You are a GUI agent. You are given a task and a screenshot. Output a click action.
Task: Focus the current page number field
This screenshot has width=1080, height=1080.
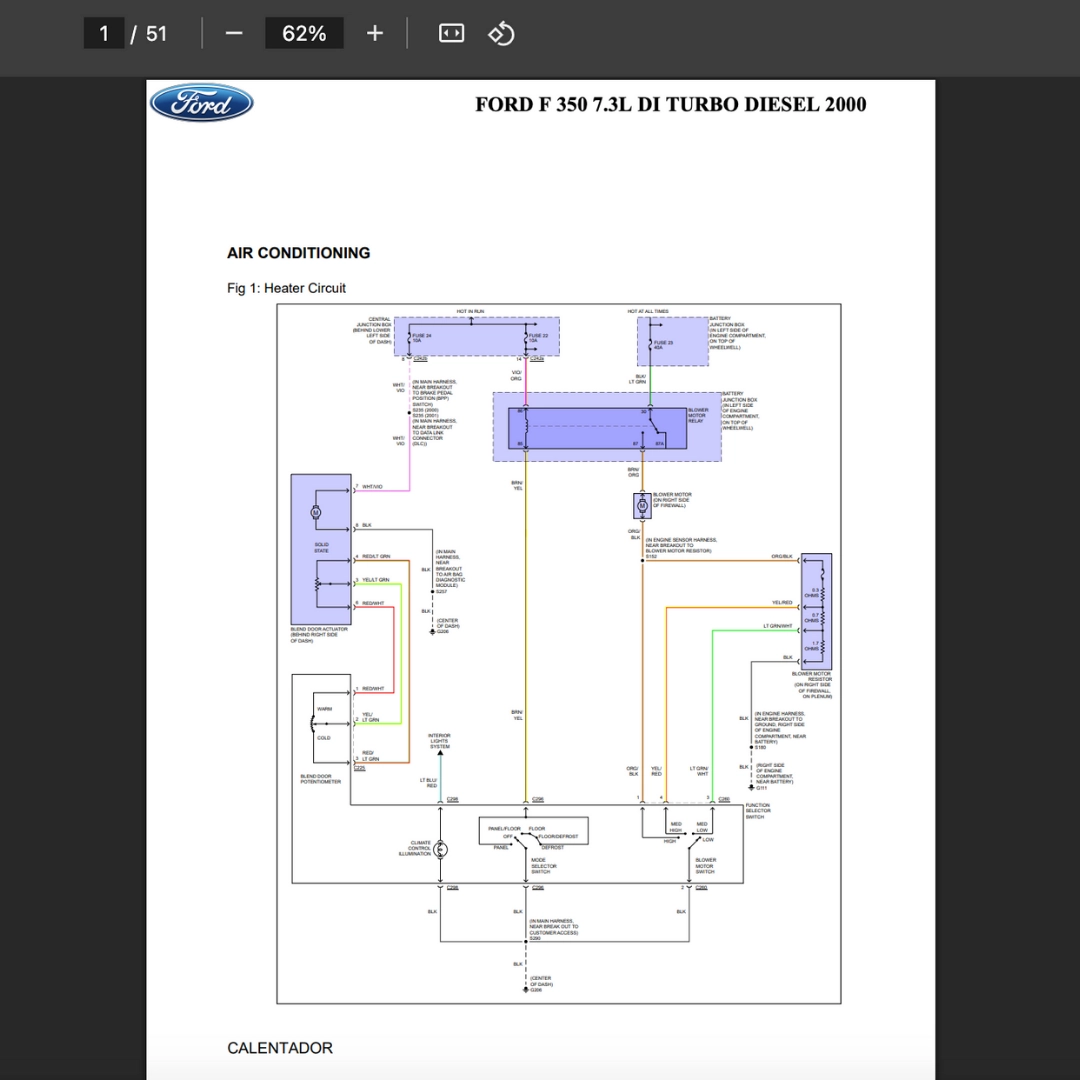tap(103, 33)
